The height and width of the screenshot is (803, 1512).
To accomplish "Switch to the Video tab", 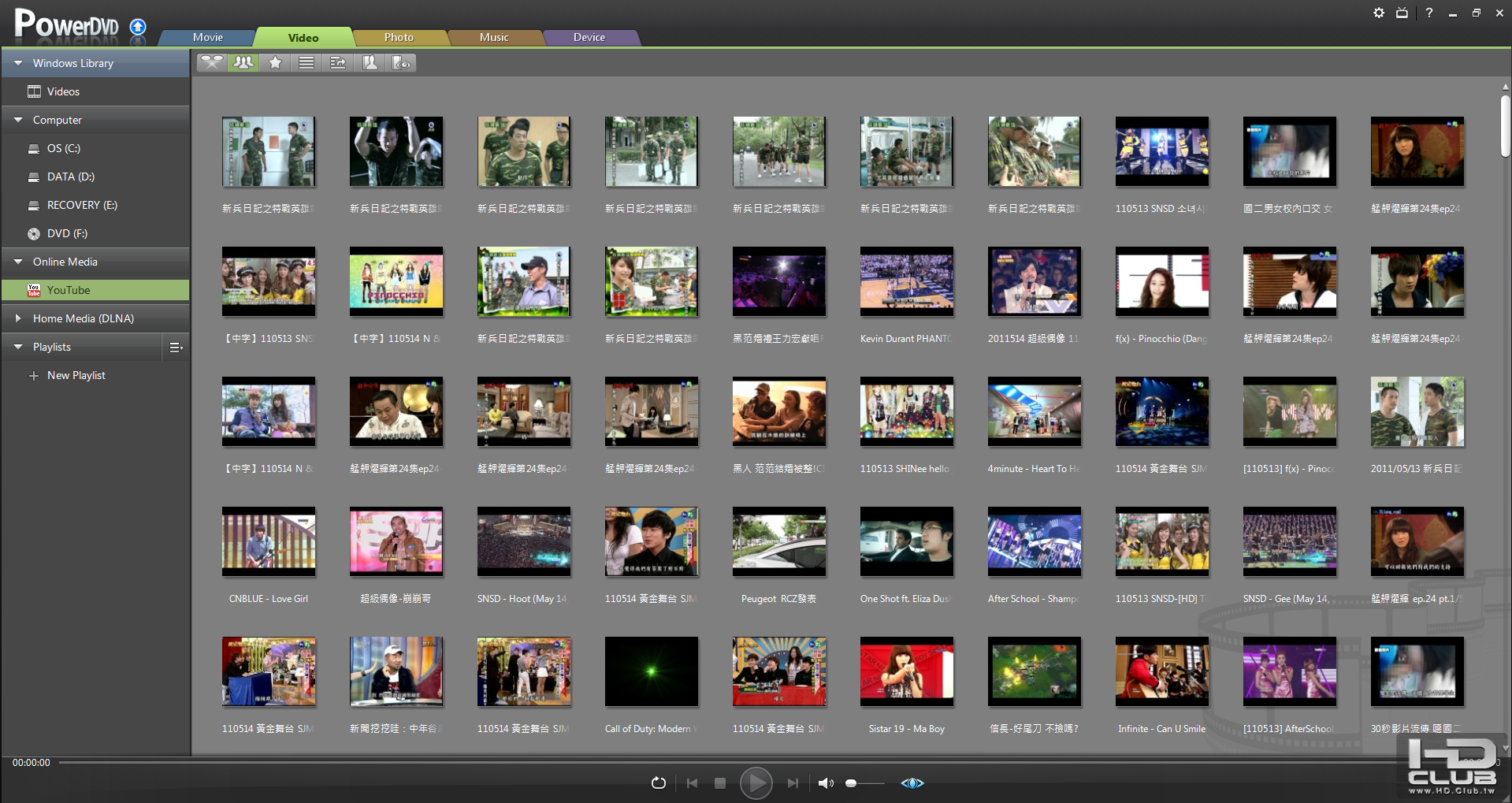I will pos(303,37).
